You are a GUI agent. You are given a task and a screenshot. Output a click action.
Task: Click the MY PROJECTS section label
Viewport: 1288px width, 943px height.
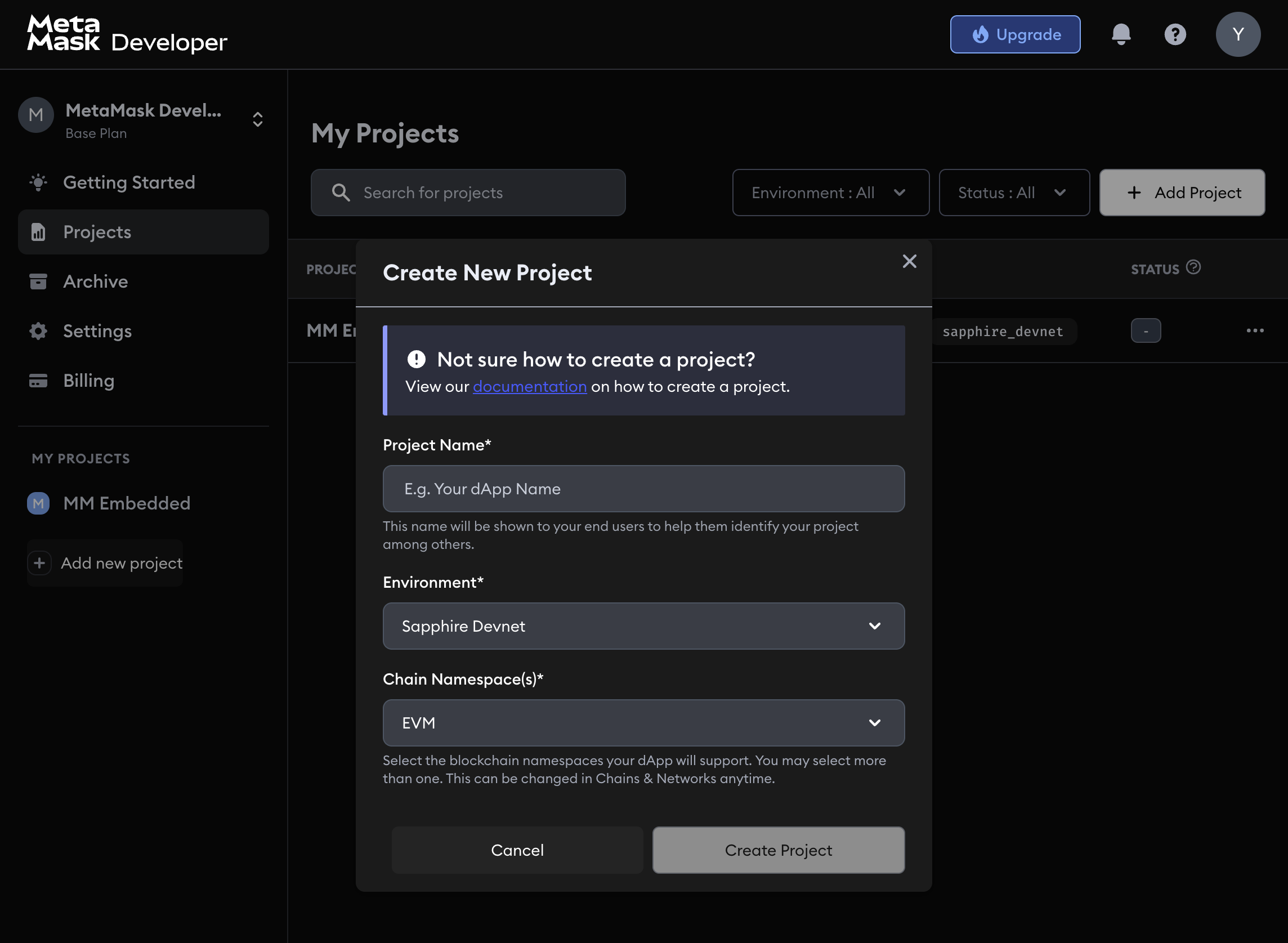click(81, 458)
